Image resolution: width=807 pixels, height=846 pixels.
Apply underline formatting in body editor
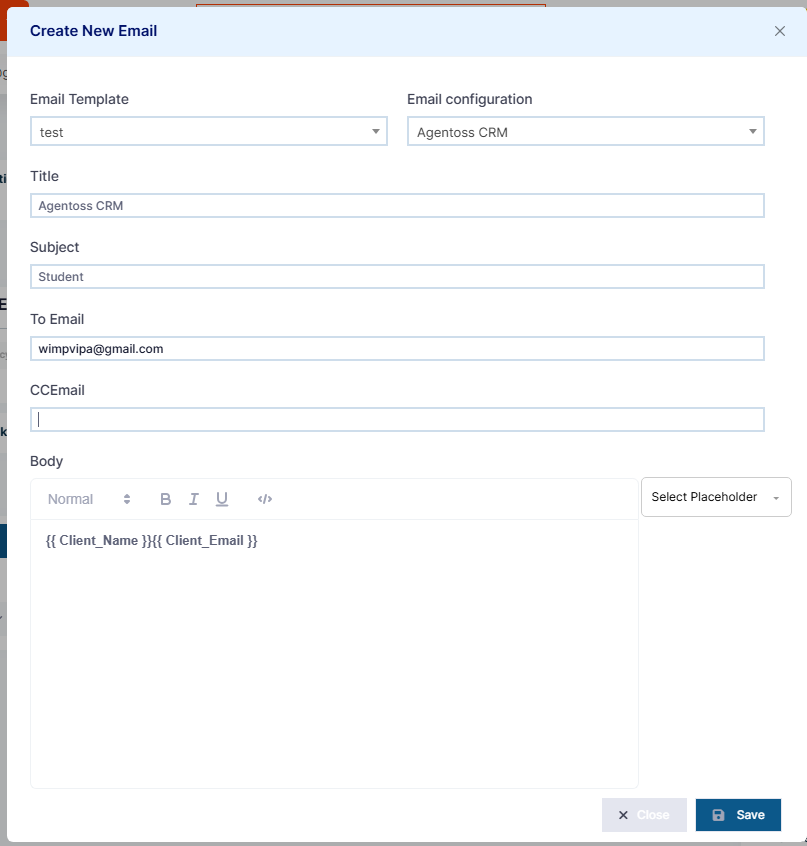pyautogui.click(x=222, y=499)
